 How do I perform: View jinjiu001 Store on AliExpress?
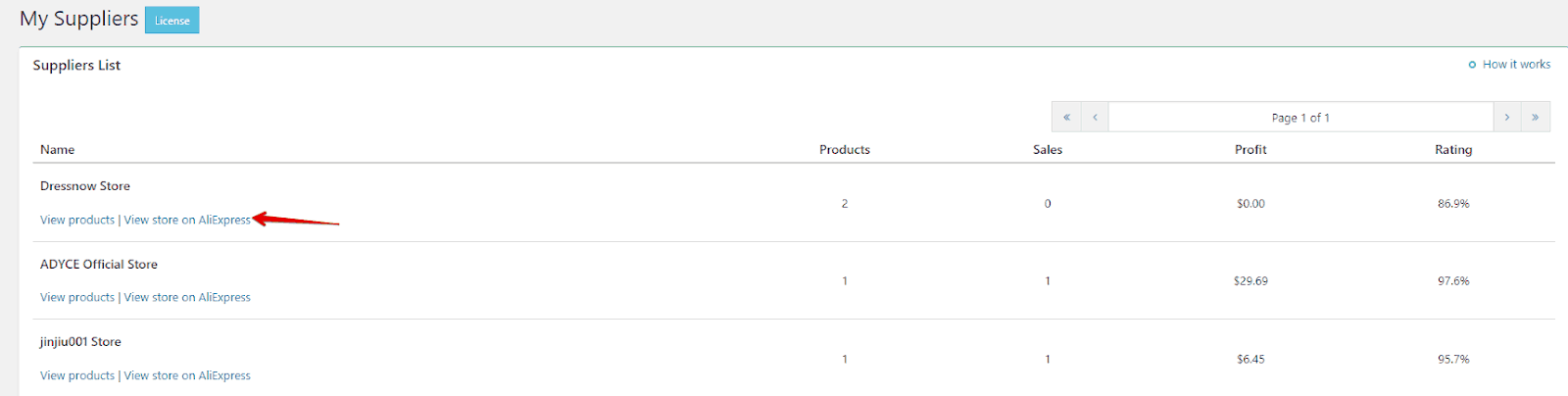(x=187, y=375)
